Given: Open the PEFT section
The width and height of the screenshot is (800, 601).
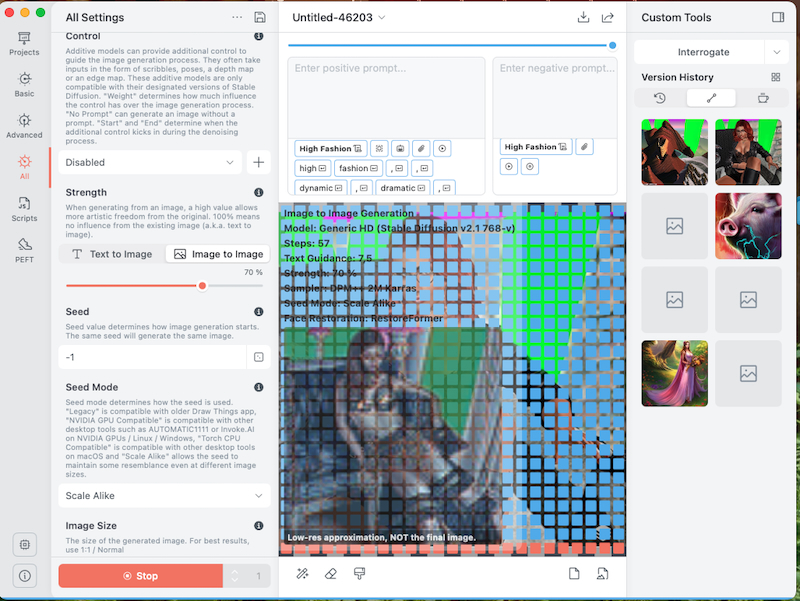Looking at the screenshot, I should click(x=24, y=249).
